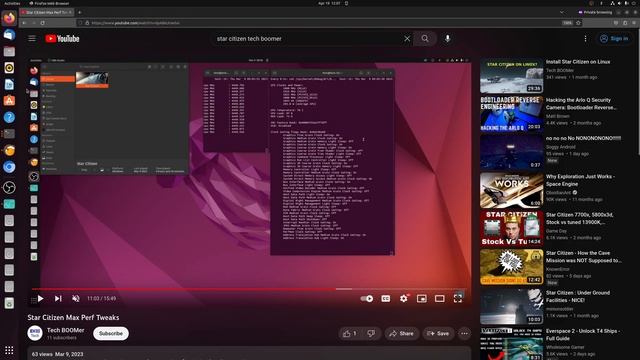
Task: Open Install Star Citizen on Linux thumbnail
Action: click(511, 76)
